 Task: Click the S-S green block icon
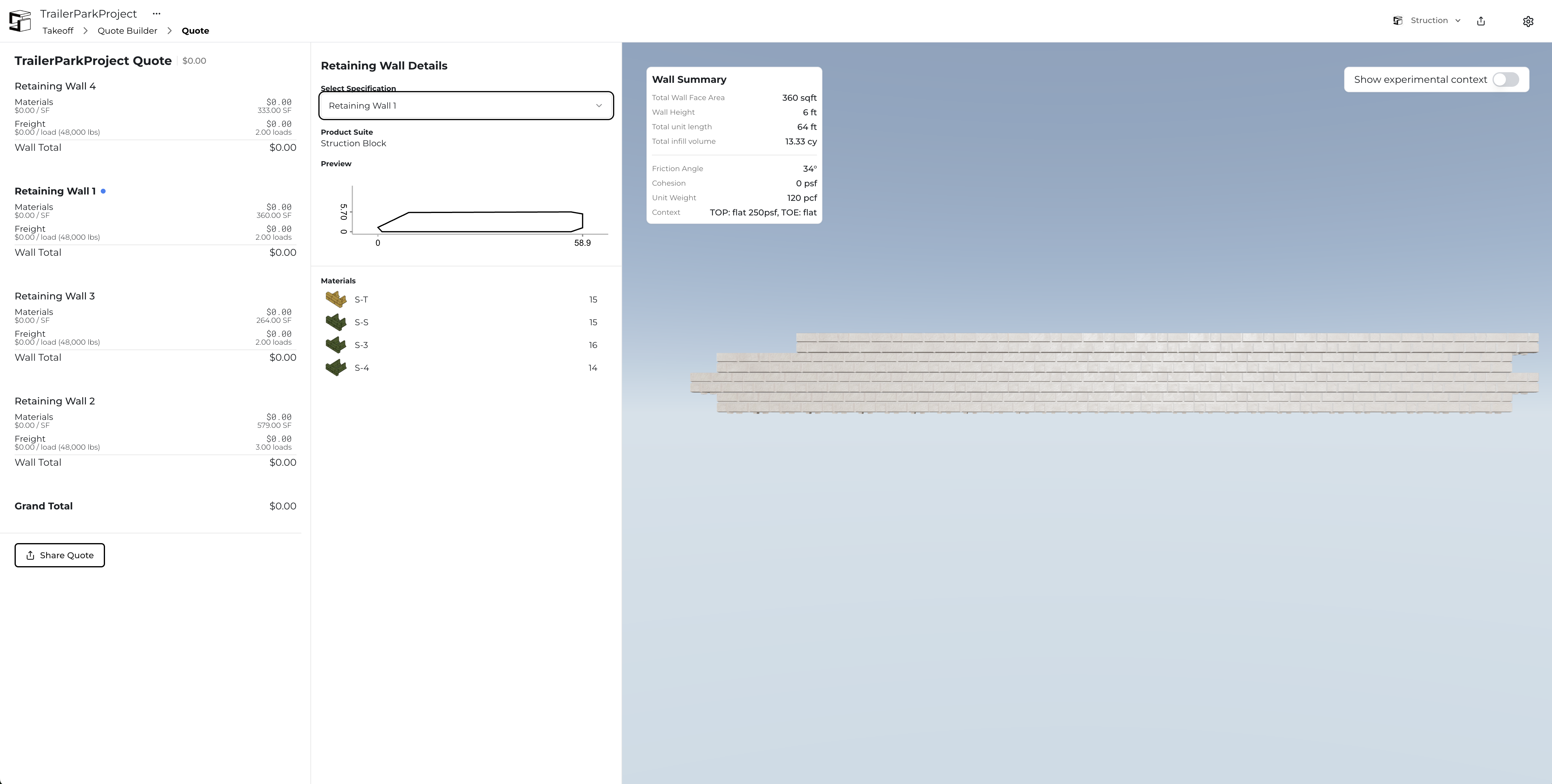[336, 322]
